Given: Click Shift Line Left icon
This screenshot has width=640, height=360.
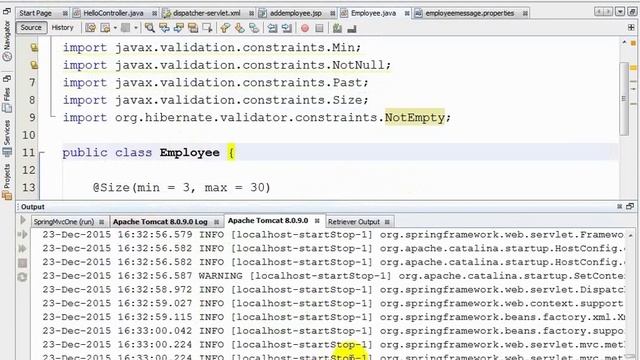Looking at the screenshot, I should (272, 28).
